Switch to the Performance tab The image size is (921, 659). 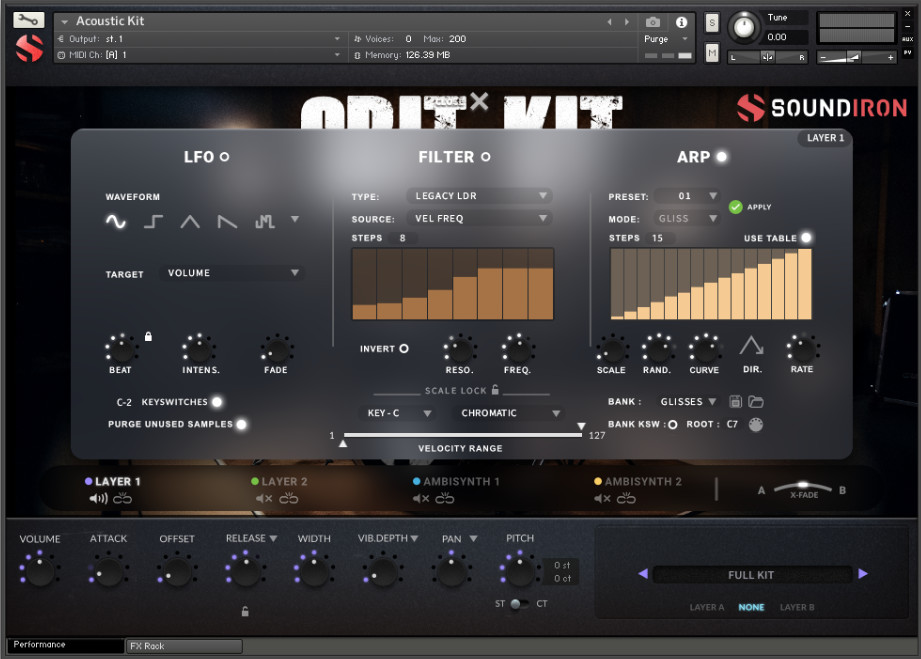point(65,645)
